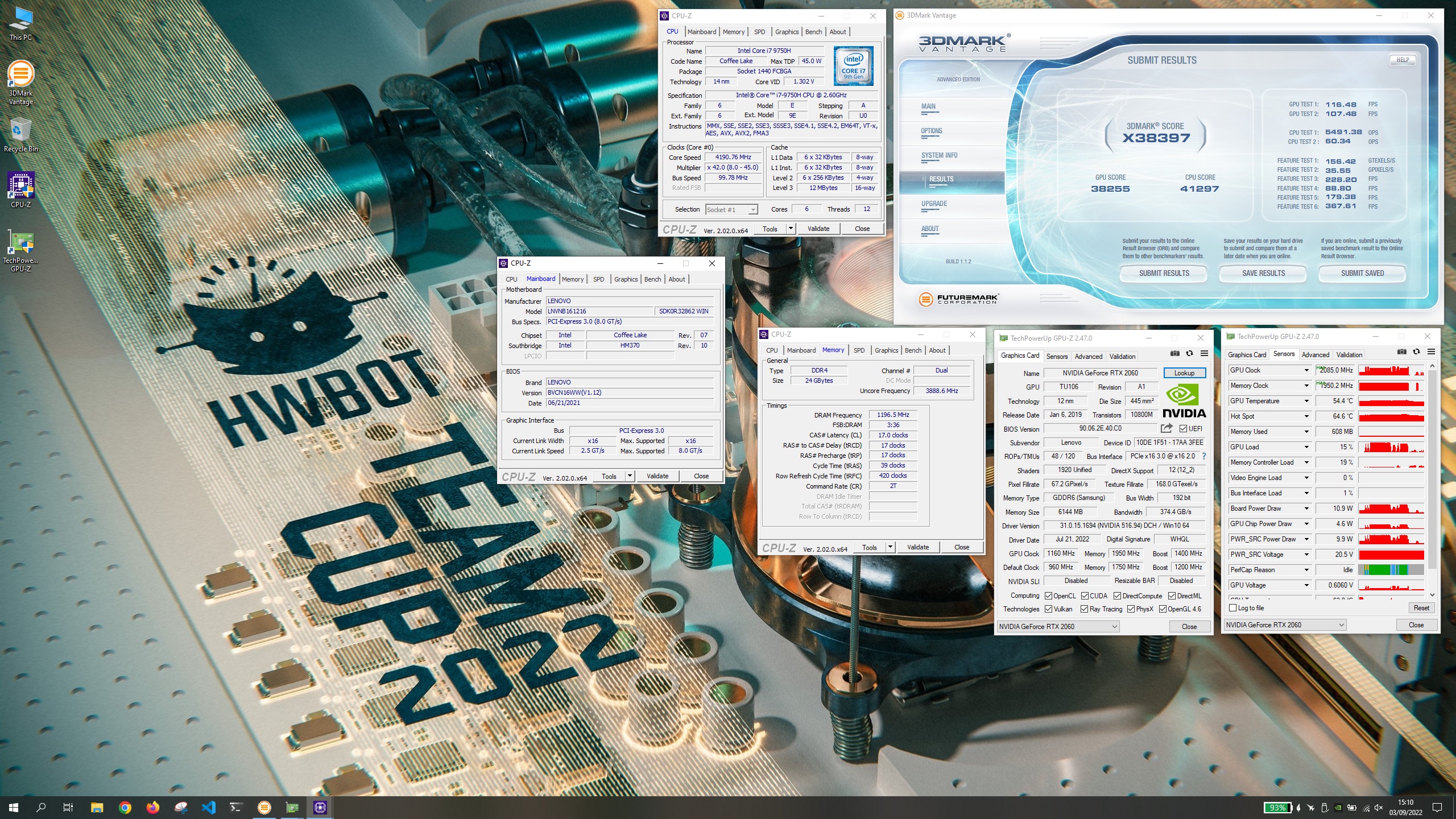Click the Lookup button in GPU-Z
Image resolution: width=1456 pixels, height=819 pixels.
[1184, 373]
